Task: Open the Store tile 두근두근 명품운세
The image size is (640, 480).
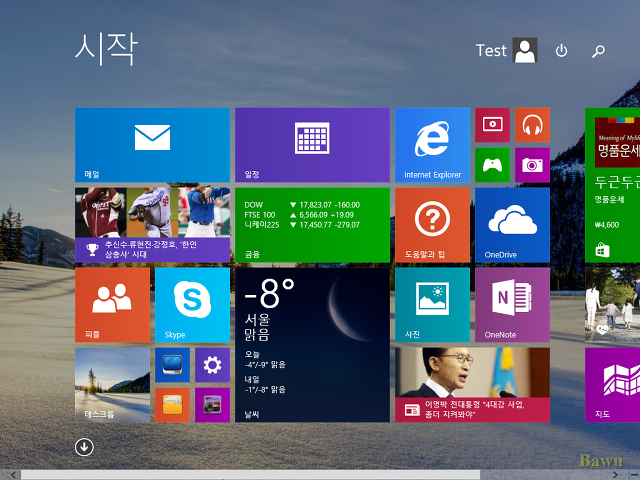Action: click(612, 185)
